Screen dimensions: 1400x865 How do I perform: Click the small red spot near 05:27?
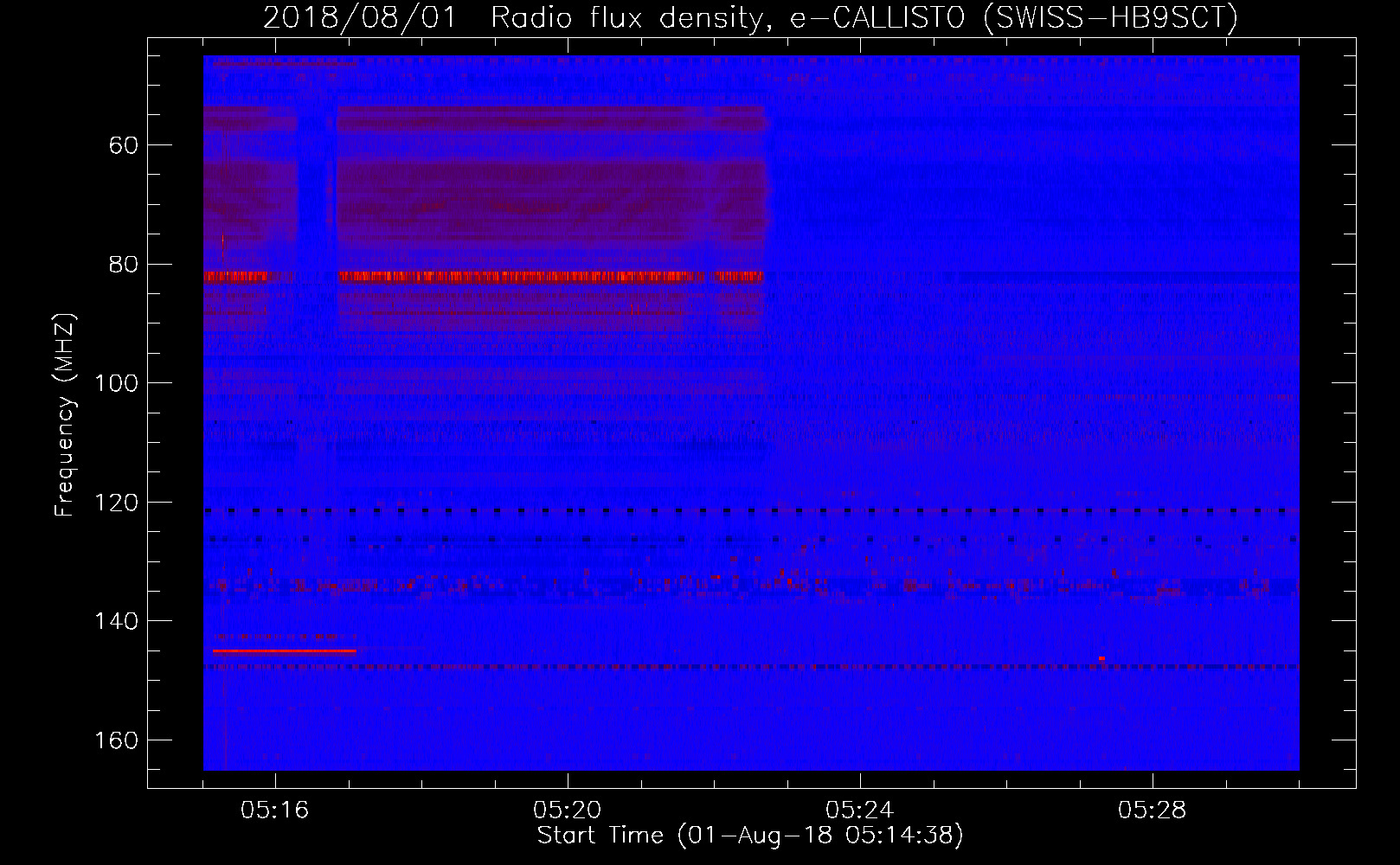(x=1101, y=658)
